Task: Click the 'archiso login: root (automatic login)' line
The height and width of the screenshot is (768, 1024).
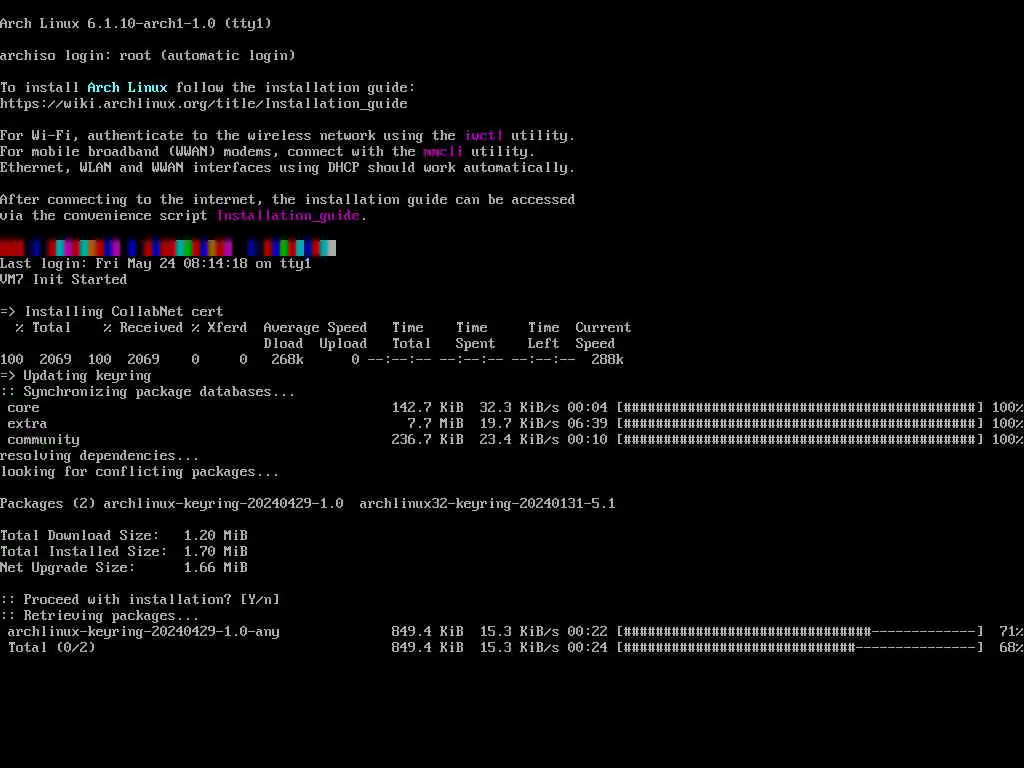Action: coord(148,56)
